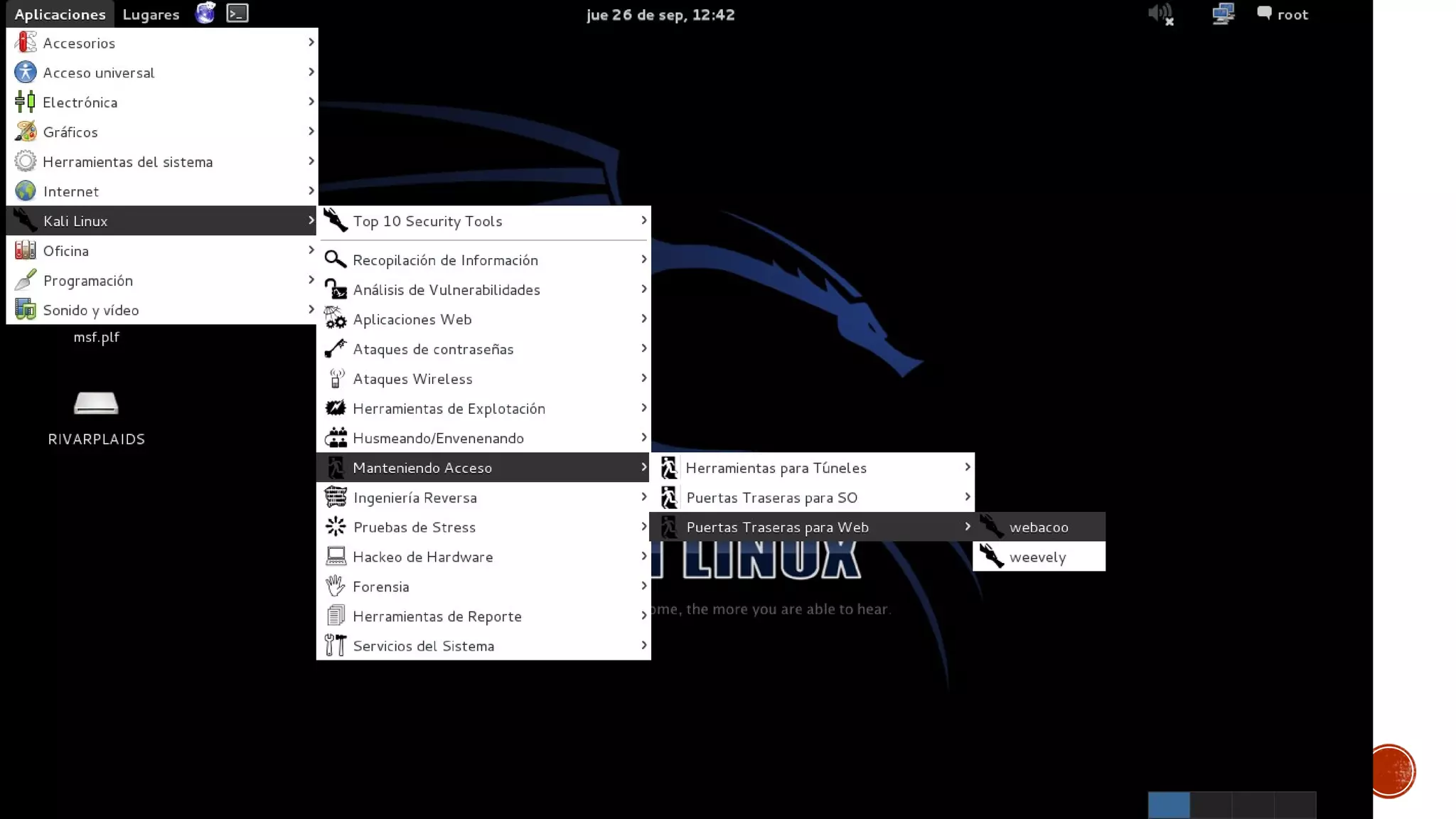Open the network connections tray icon
The image size is (1456, 819).
1223,14
